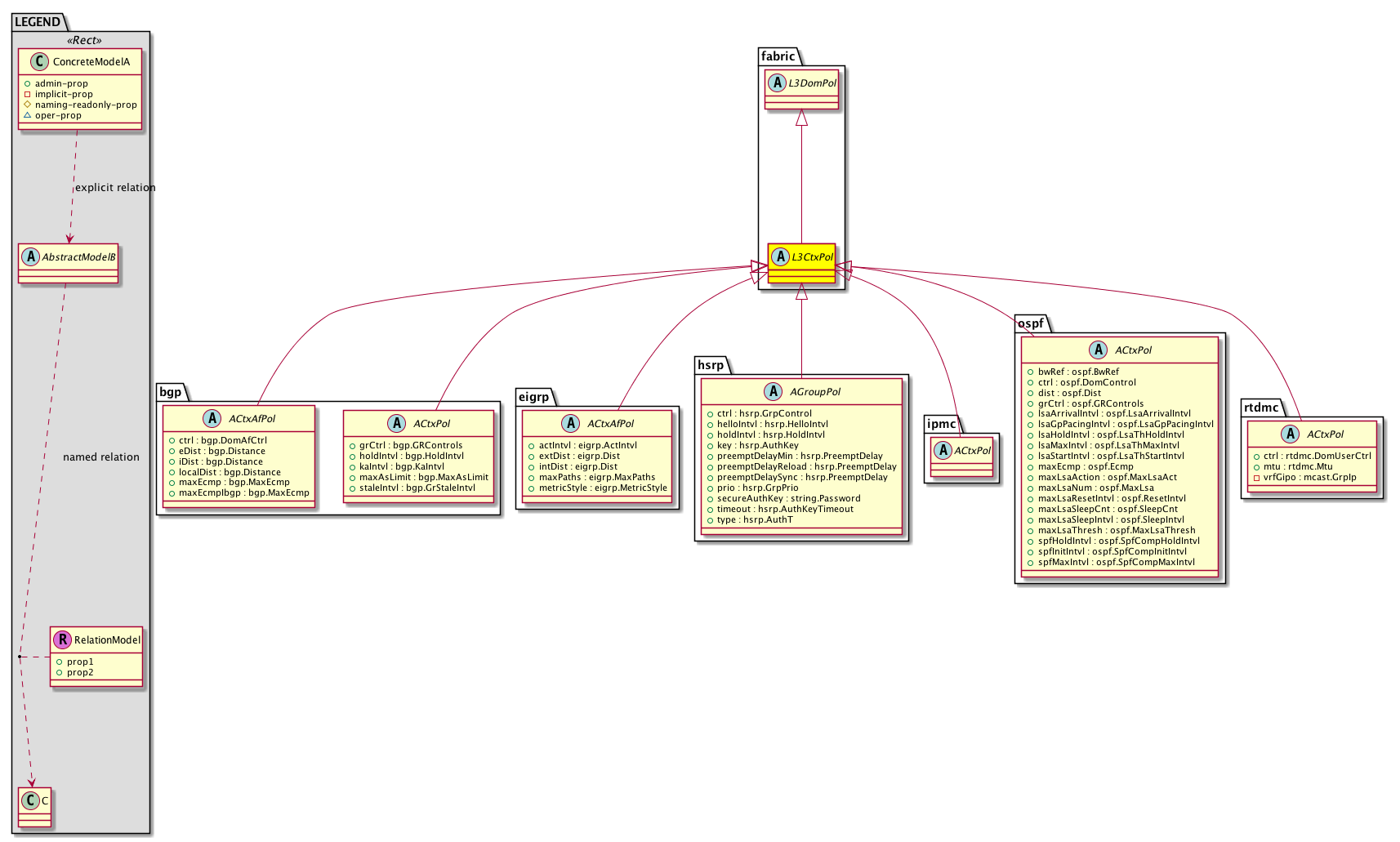
Task: Click the abstract A icon of AbstractModelB
Action: tap(30, 257)
